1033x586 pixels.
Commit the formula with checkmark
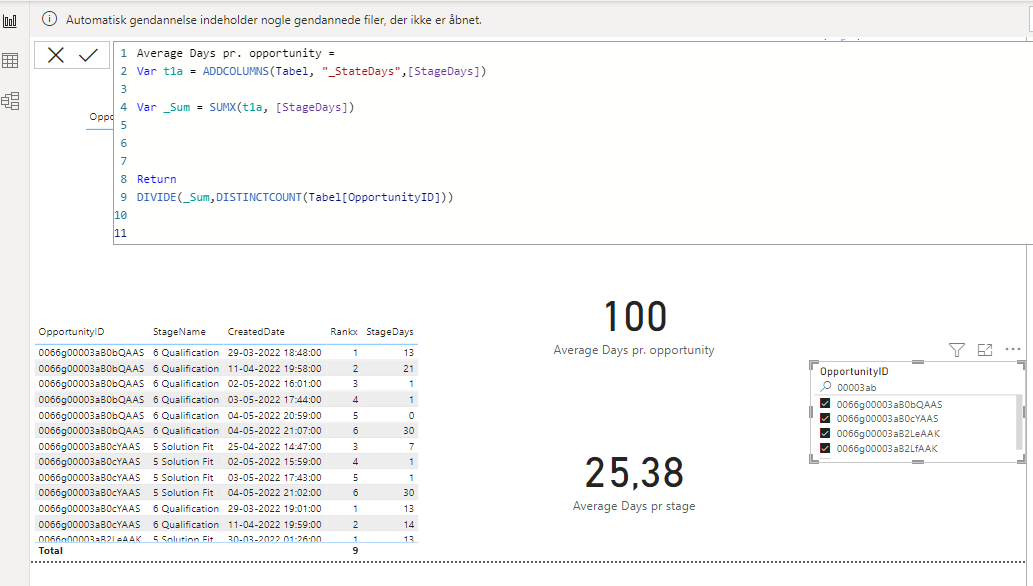coord(88,55)
